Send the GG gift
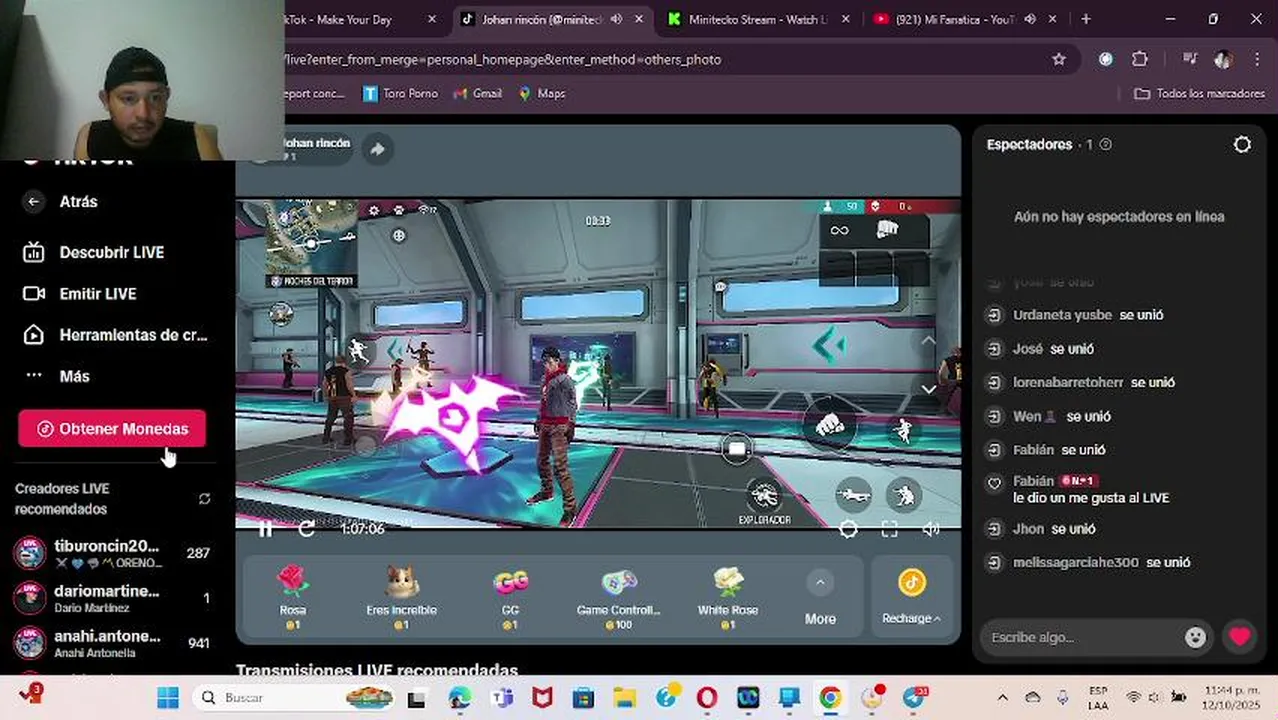 (x=510, y=597)
